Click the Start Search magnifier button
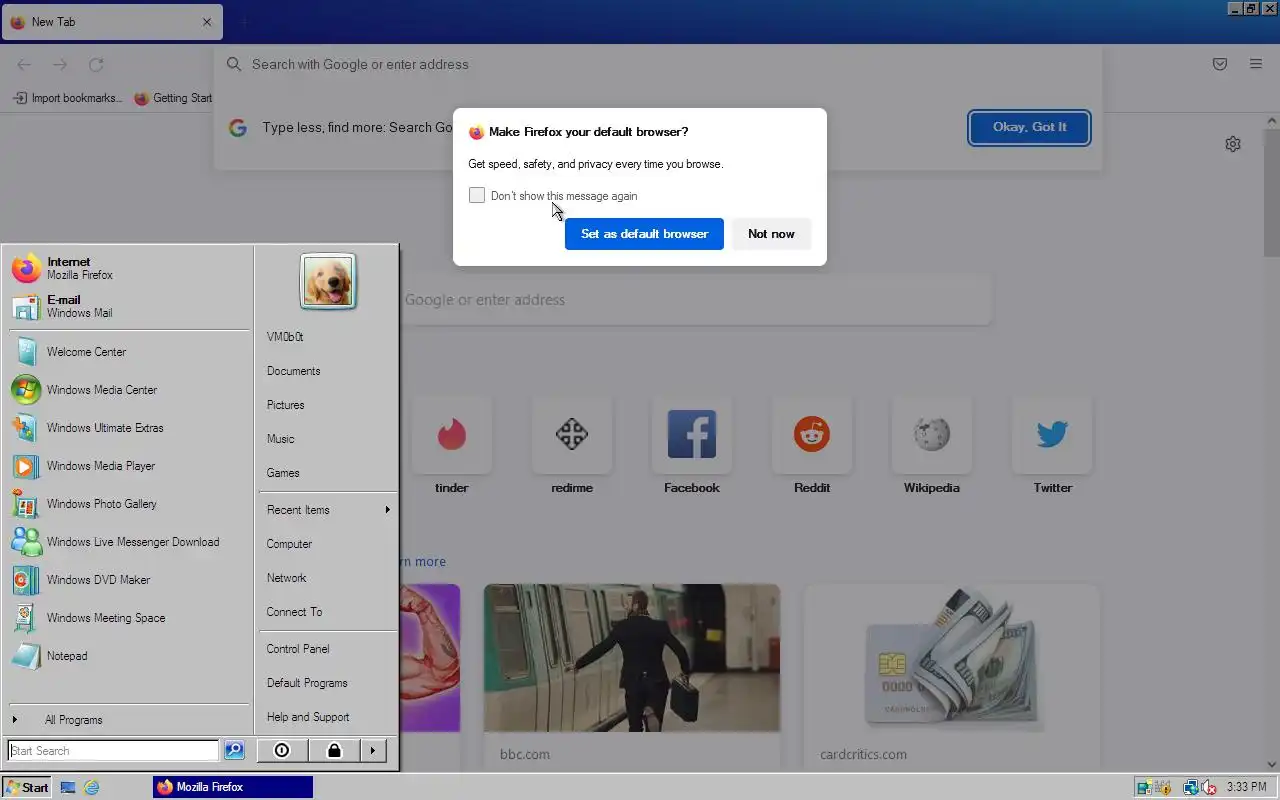This screenshot has width=1280, height=800. (x=234, y=750)
